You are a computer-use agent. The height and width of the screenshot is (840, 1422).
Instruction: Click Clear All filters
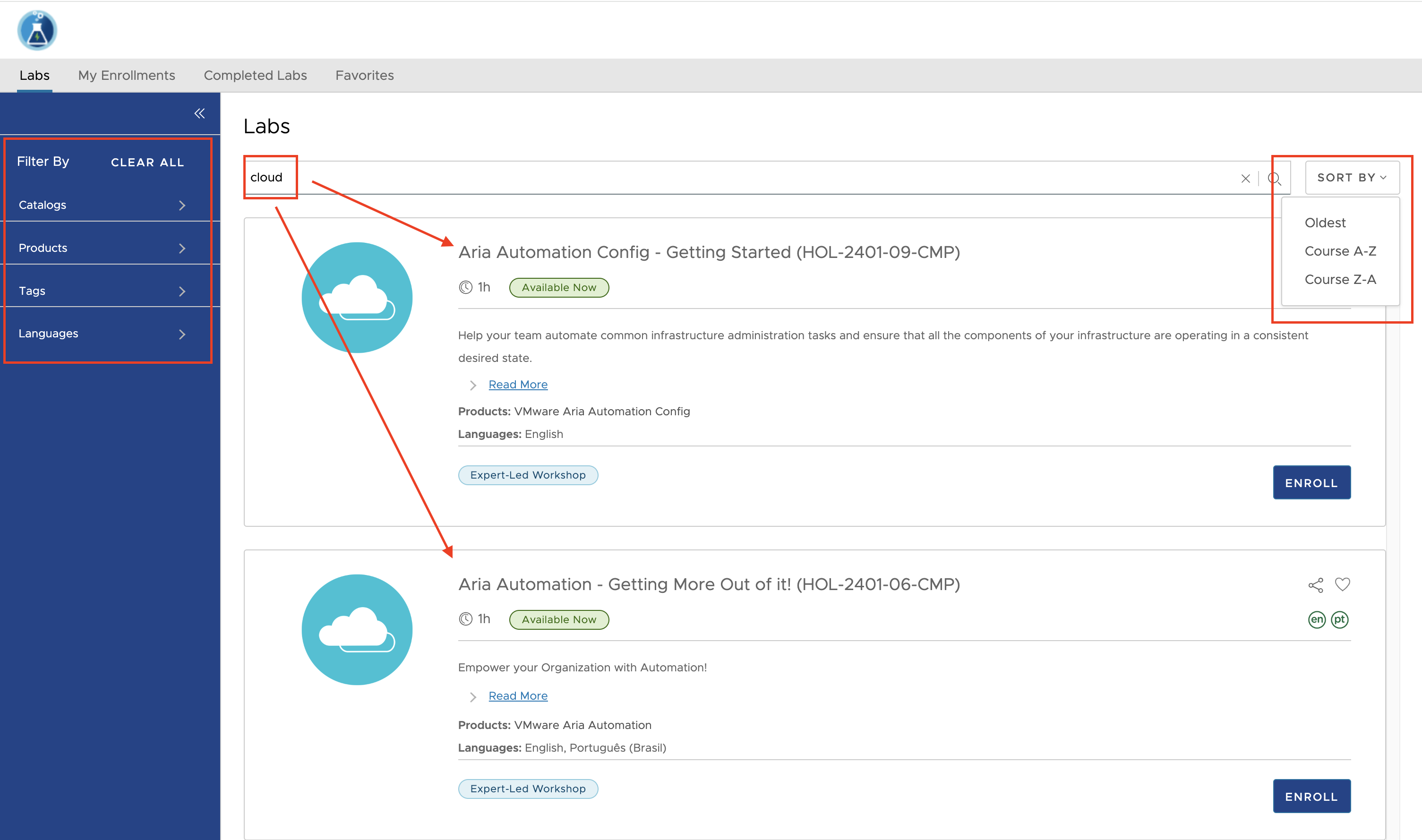(147, 163)
